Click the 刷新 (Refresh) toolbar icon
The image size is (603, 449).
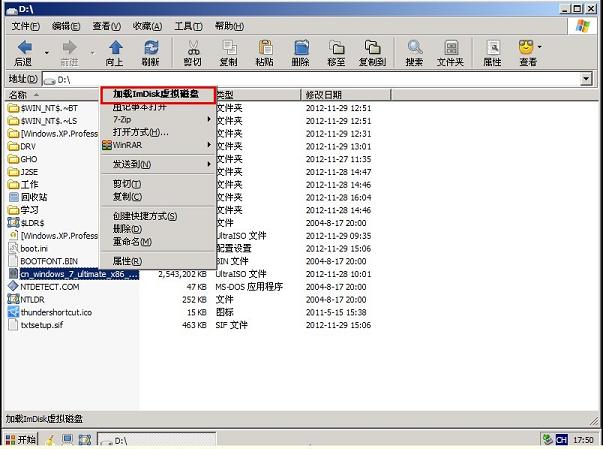point(151,51)
